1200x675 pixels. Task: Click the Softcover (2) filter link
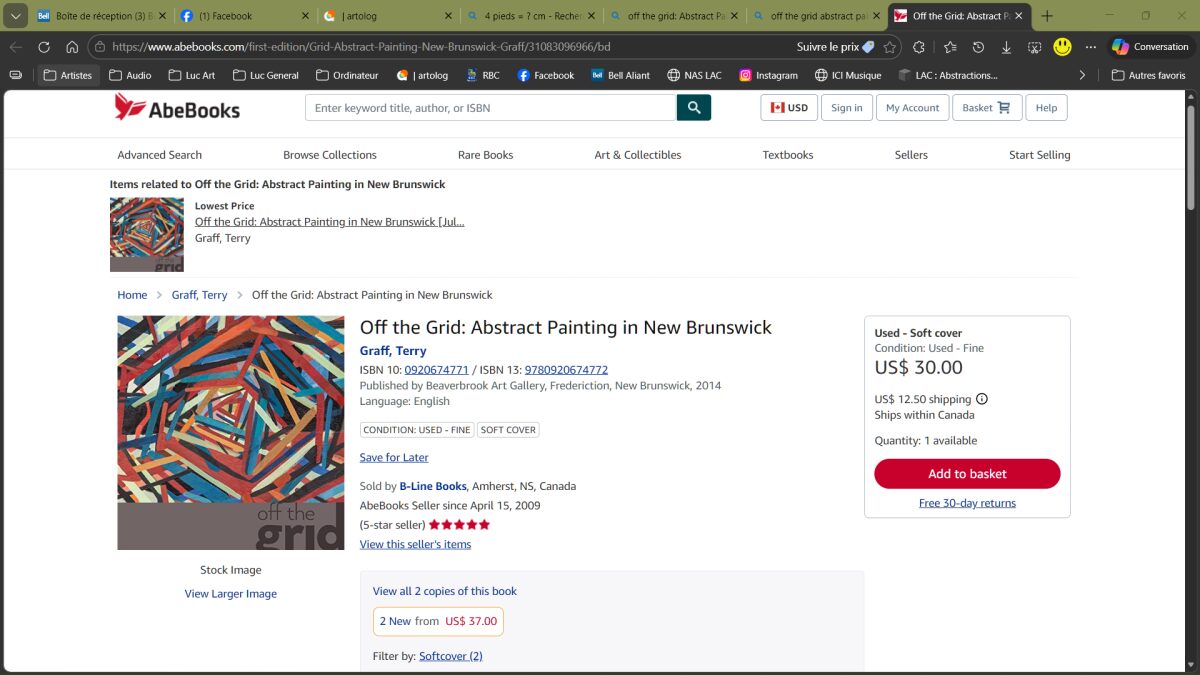tap(450, 656)
